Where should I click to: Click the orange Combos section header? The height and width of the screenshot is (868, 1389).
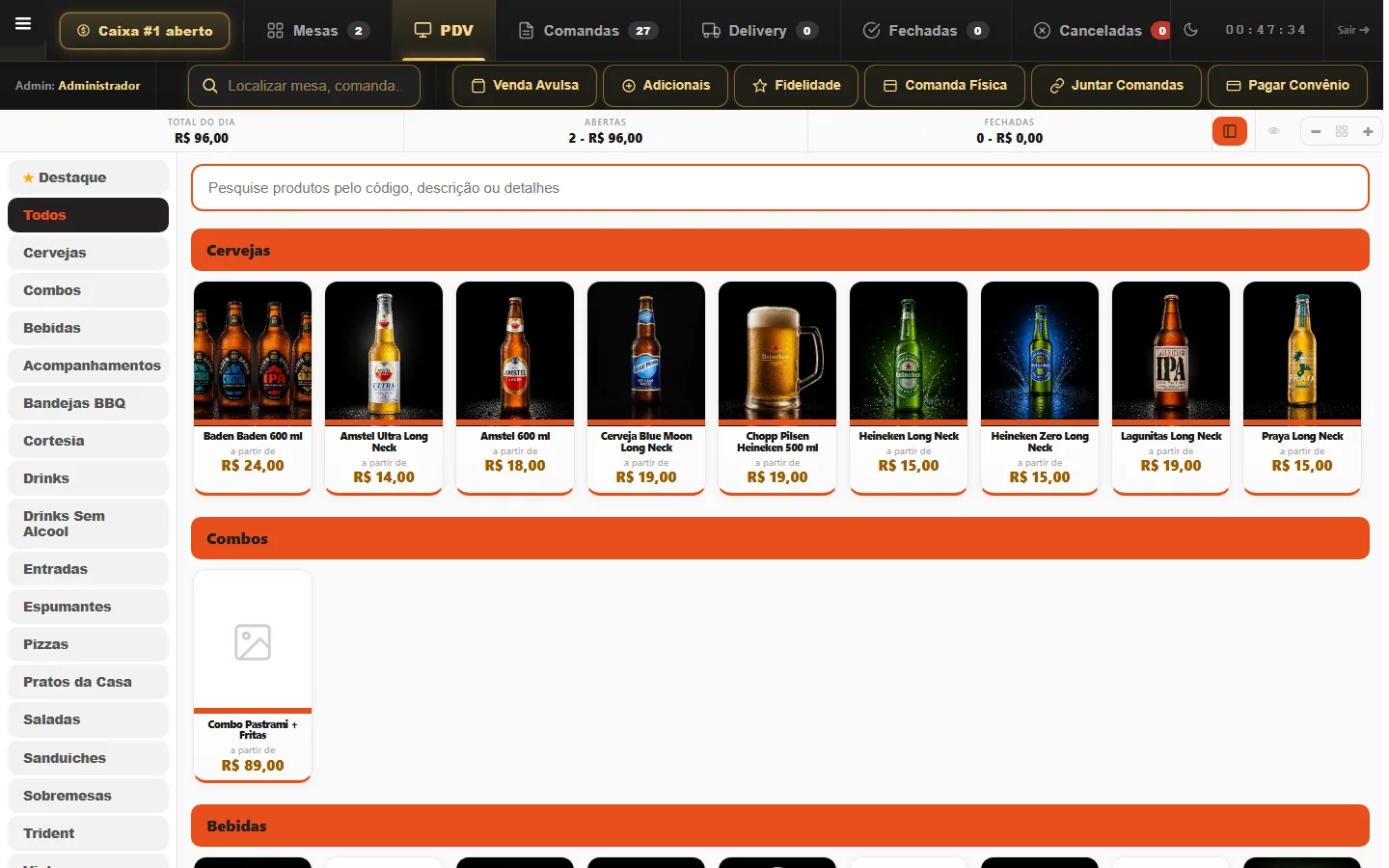tap(780, 538)
